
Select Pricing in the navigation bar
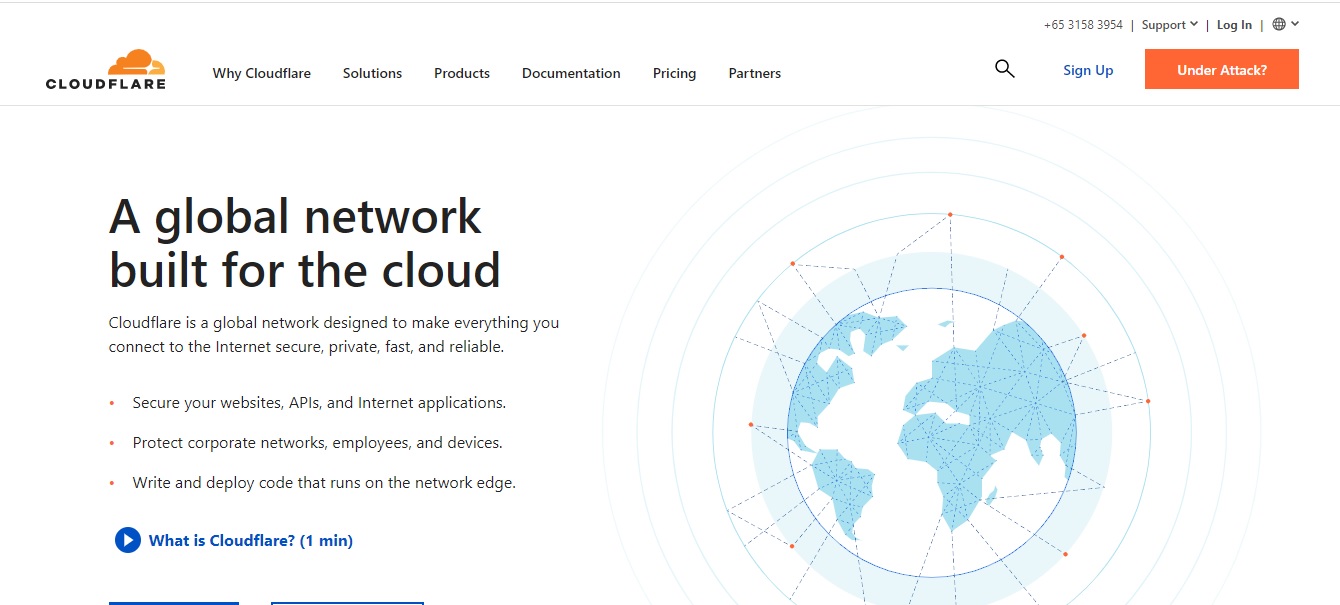[675, 73]
